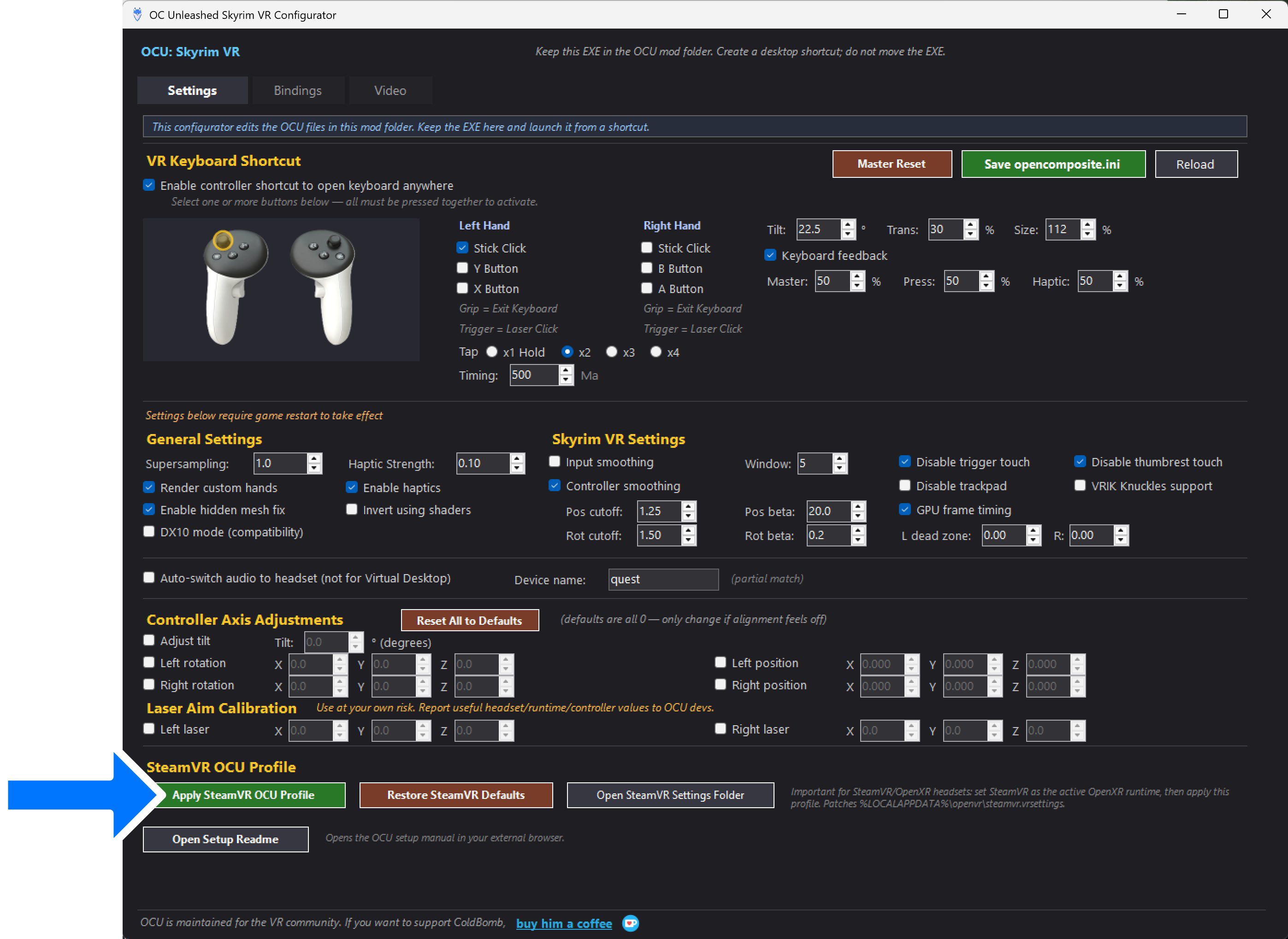1288x939 pixels.
Task: Check Right Hand A Button
Action: (x=647, y=288)
